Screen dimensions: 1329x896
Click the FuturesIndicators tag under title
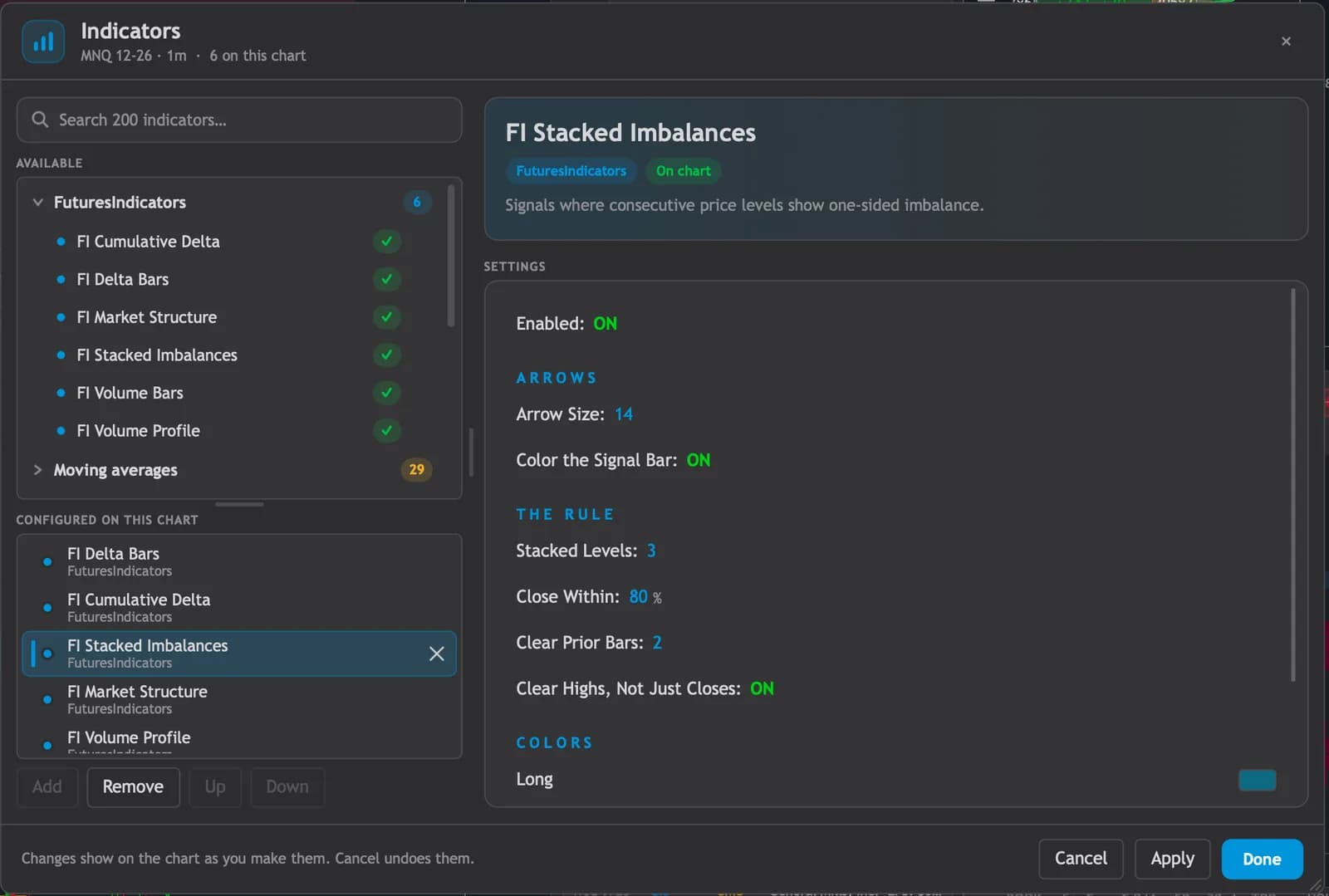571,170
